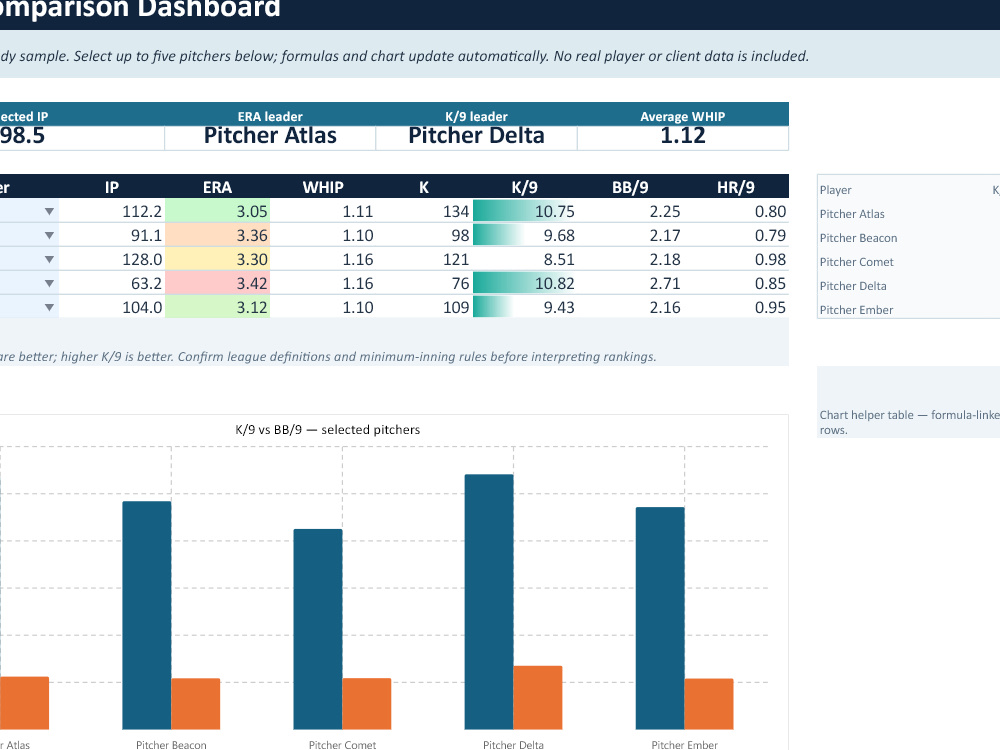Select Pitcher Ember's orange BB/9 bar
Image resolution: width=1000 pixels, height=750 pixels.
point(709,704)
